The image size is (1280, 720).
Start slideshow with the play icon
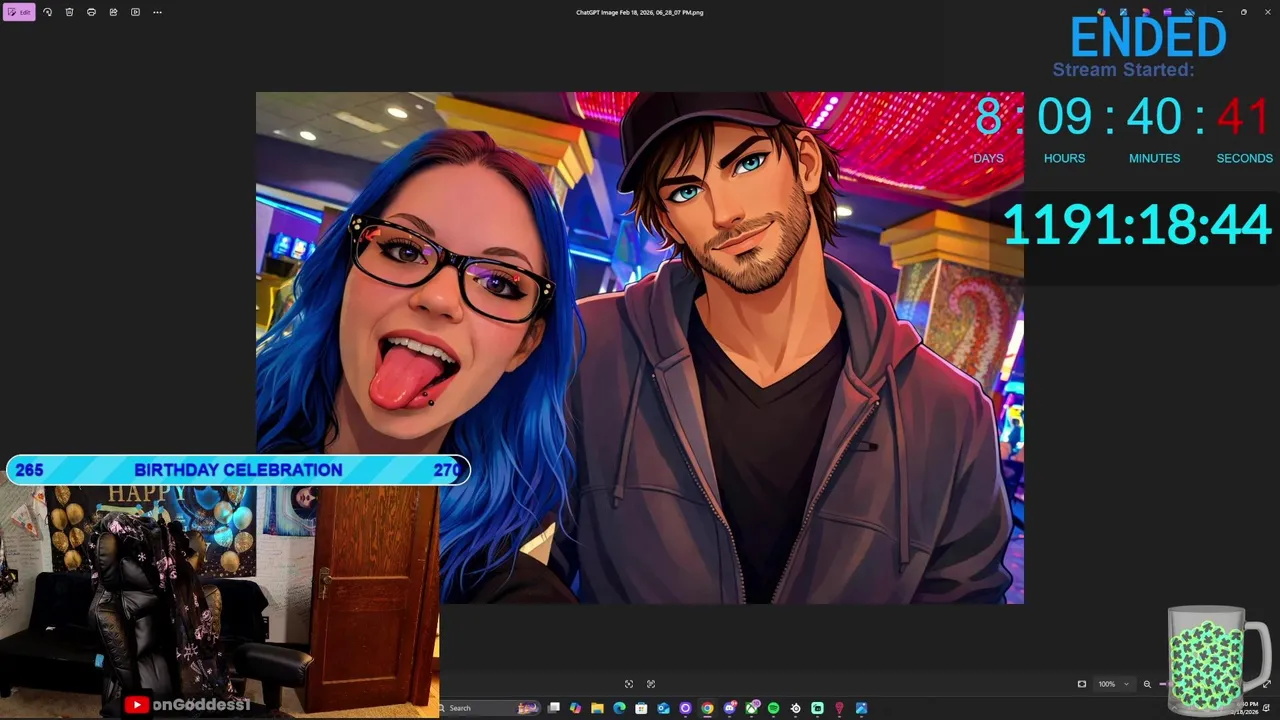[135, 12]
